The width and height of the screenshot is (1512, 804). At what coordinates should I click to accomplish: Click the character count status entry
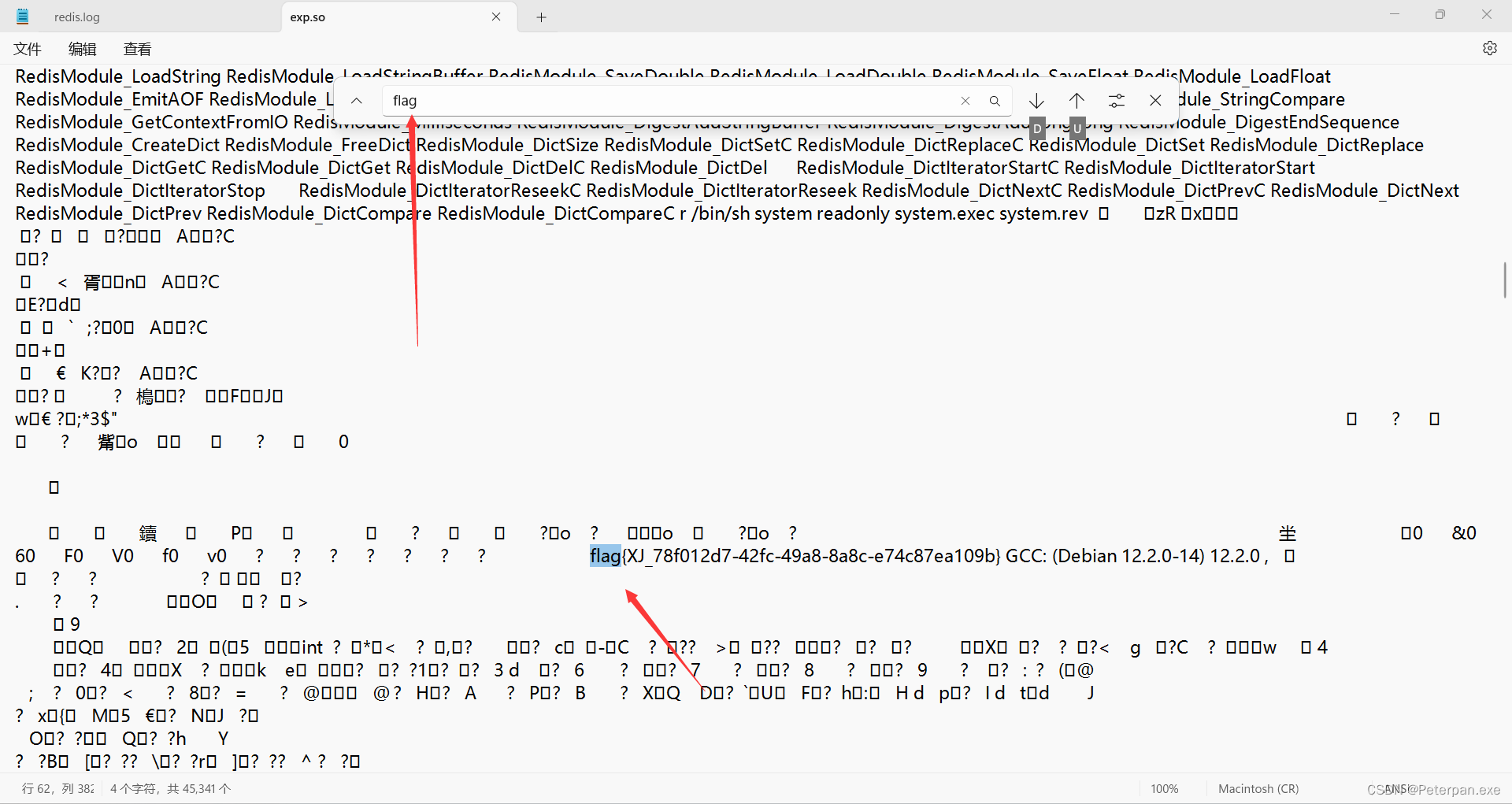(x=171, y=788)
